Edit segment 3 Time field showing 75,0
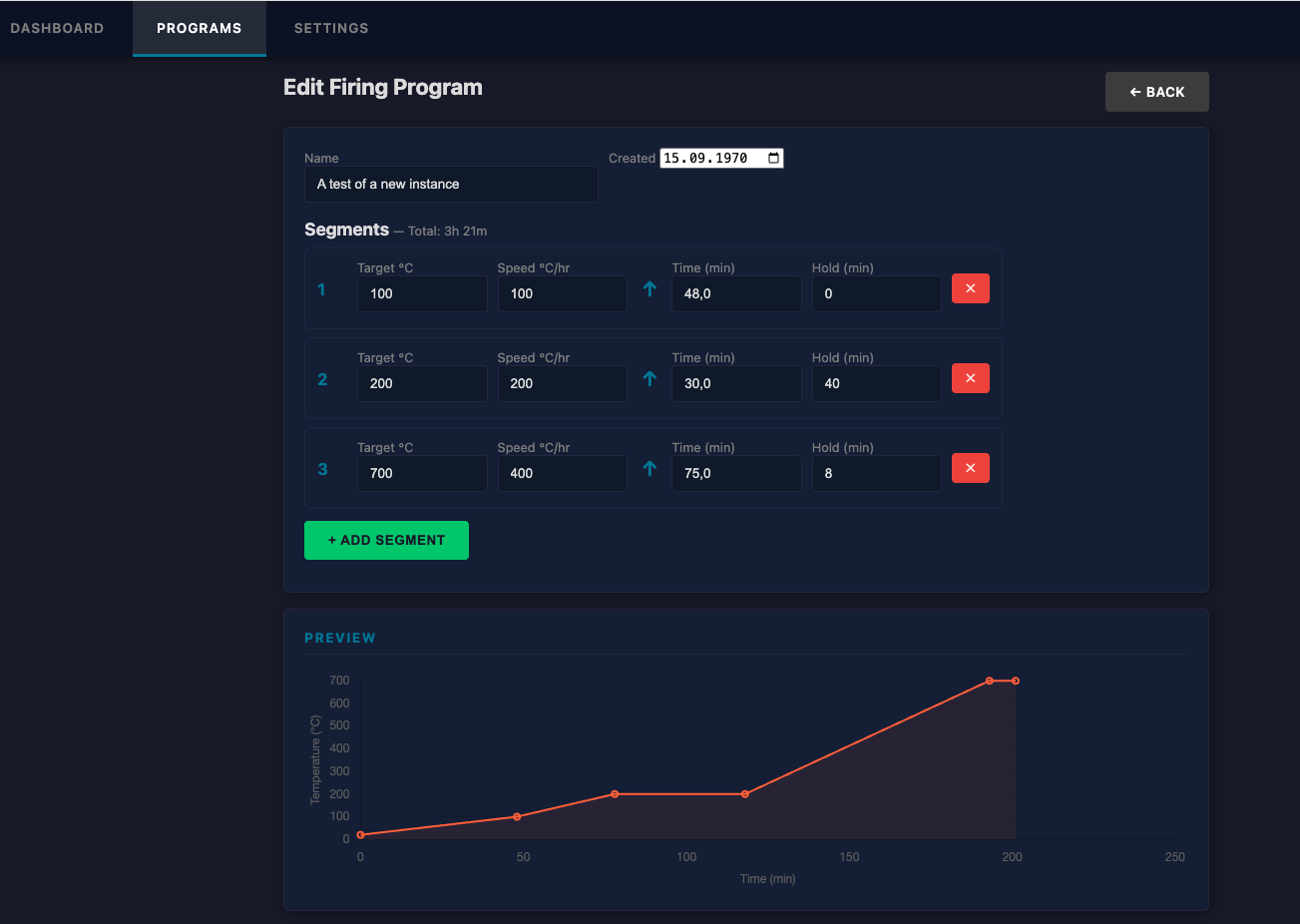The image size is (1300, 924). click(736, 473)
